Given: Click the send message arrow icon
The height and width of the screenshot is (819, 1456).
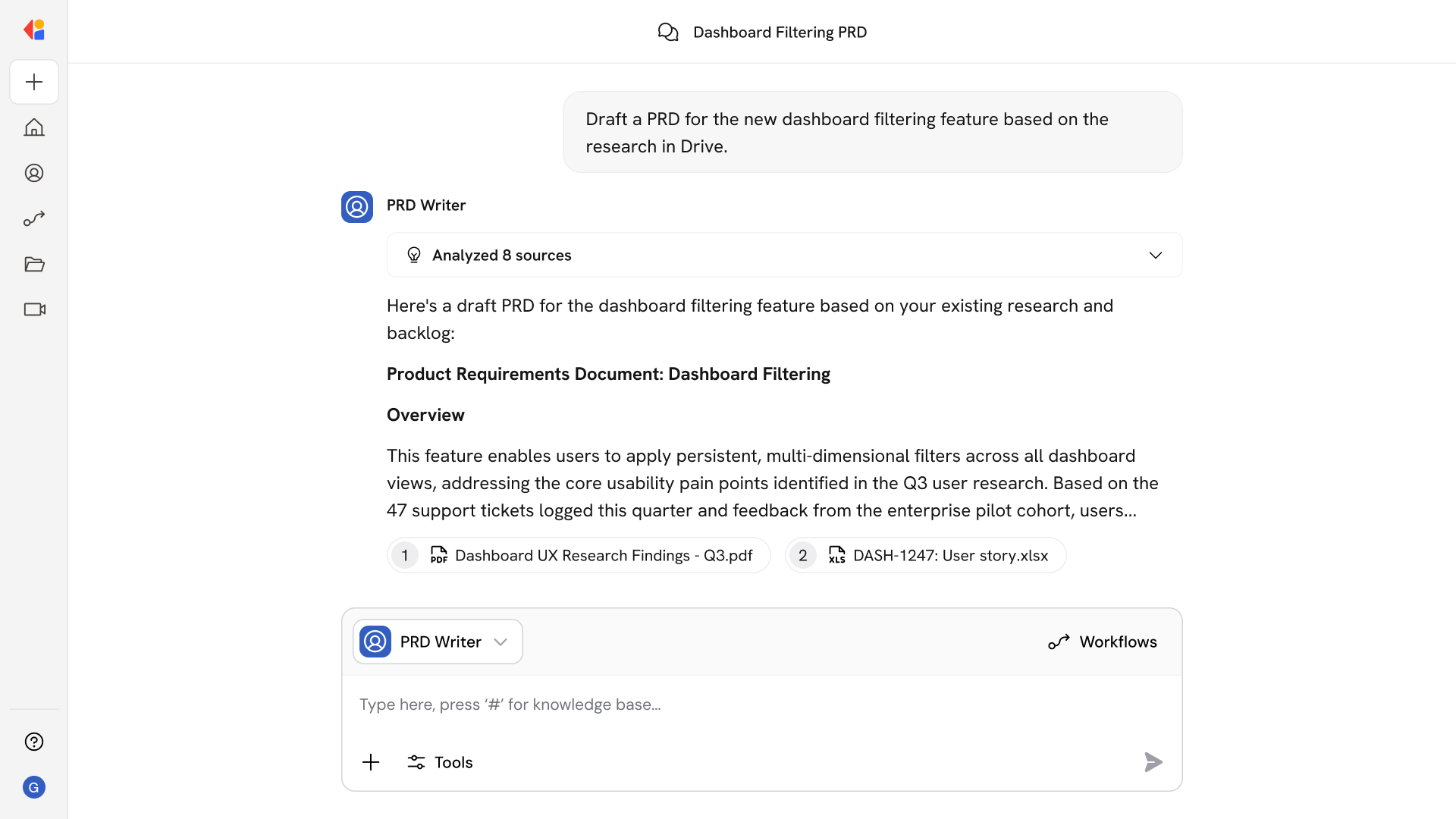Looking at the screenshot, I should coord(1153,762).
